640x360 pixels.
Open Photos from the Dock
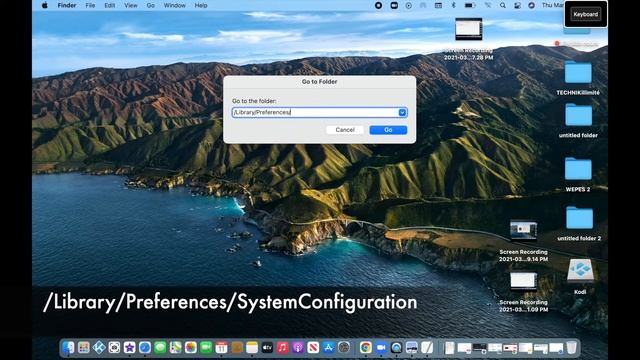(191, 347)
